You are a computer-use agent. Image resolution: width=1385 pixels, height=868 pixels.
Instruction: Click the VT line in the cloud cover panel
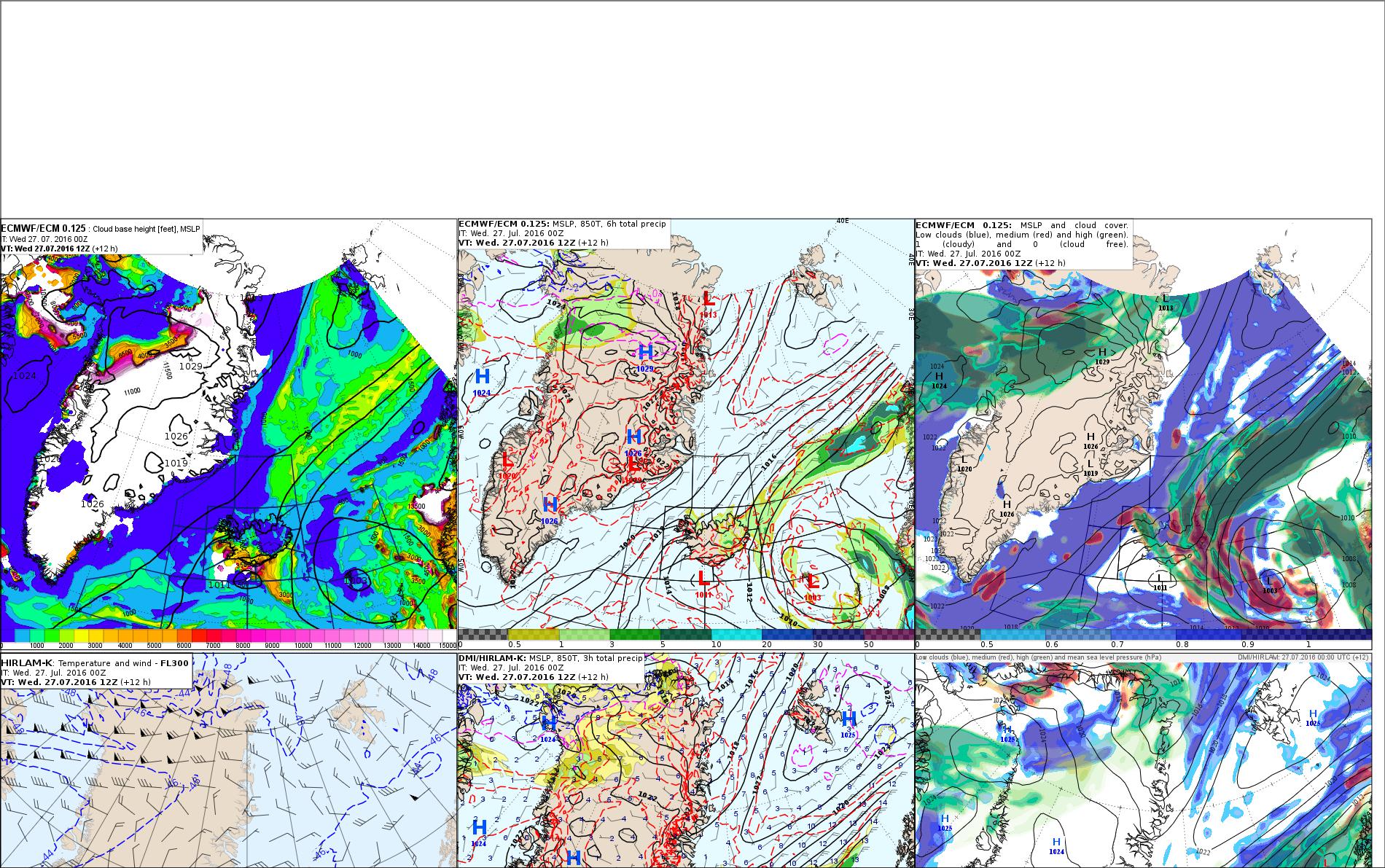[991, 263]
